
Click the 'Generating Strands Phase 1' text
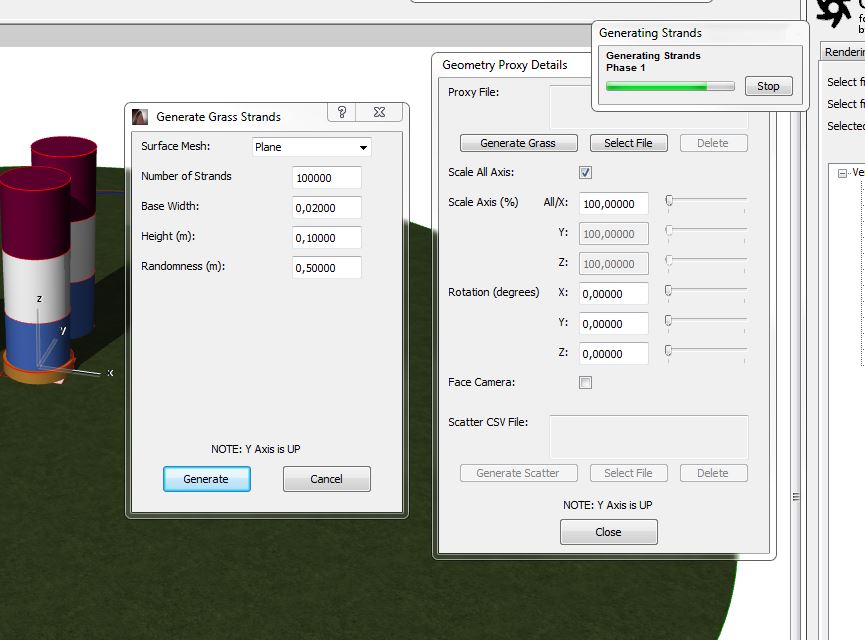653,61
